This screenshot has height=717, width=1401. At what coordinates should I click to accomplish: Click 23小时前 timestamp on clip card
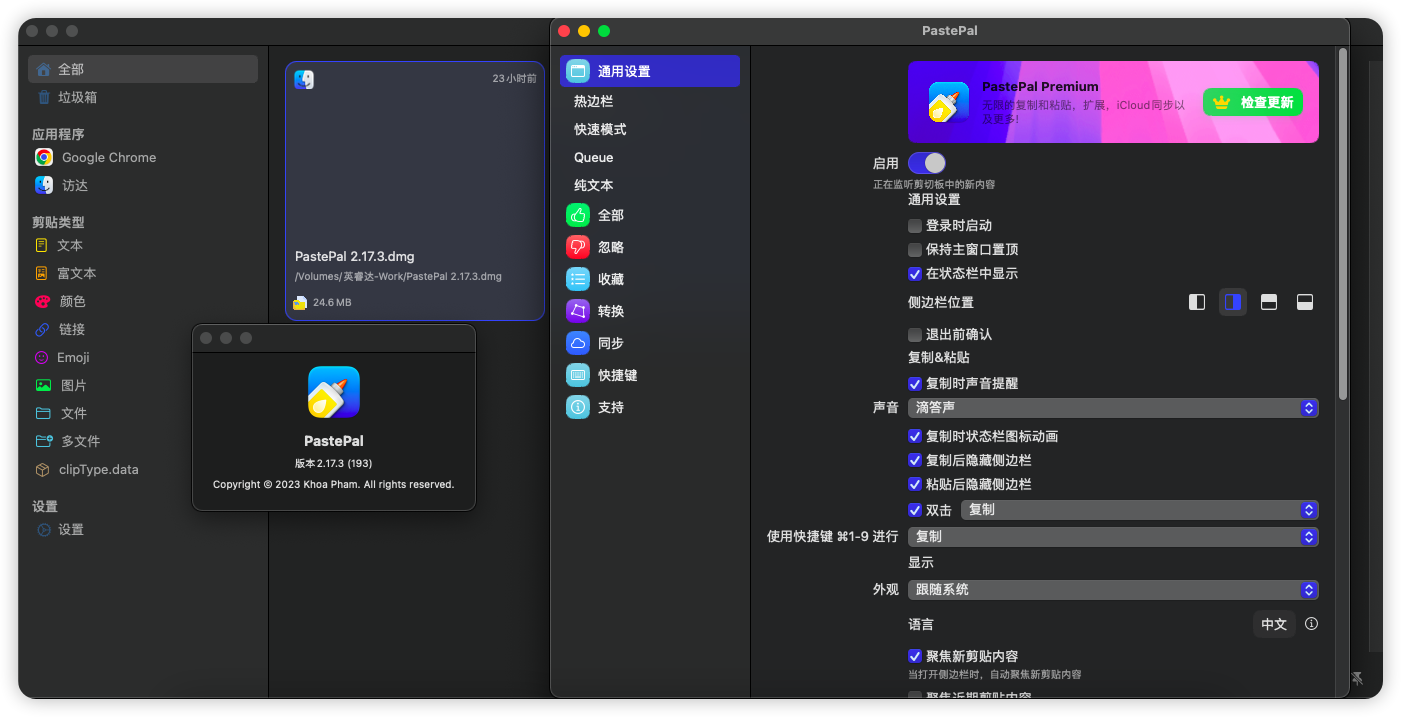(x=514, y=78)
